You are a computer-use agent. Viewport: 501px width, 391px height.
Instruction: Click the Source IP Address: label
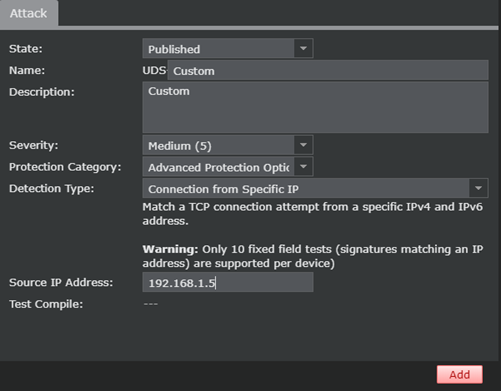click(61, 283)
